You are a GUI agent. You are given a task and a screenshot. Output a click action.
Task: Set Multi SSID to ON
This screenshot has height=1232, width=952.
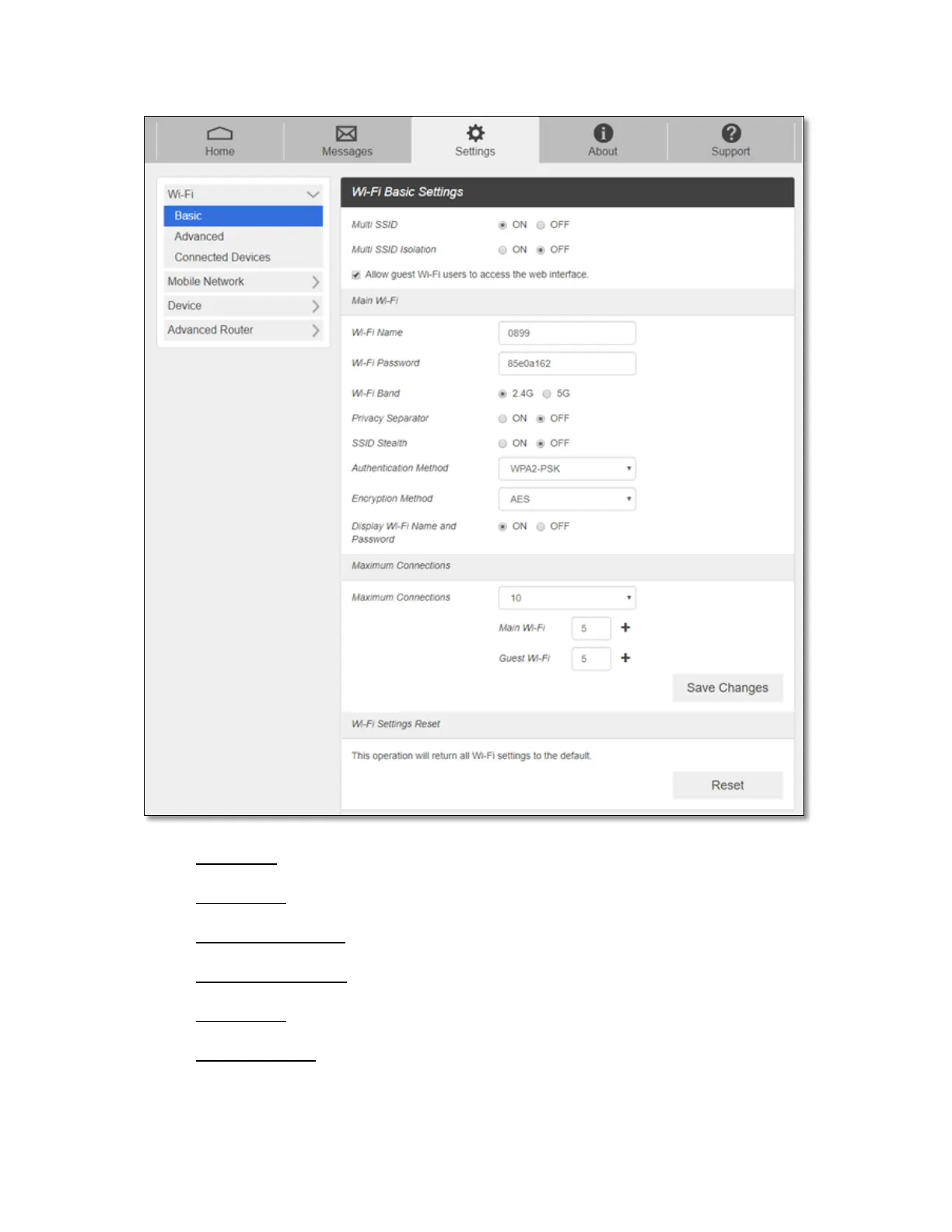[502, 226]
